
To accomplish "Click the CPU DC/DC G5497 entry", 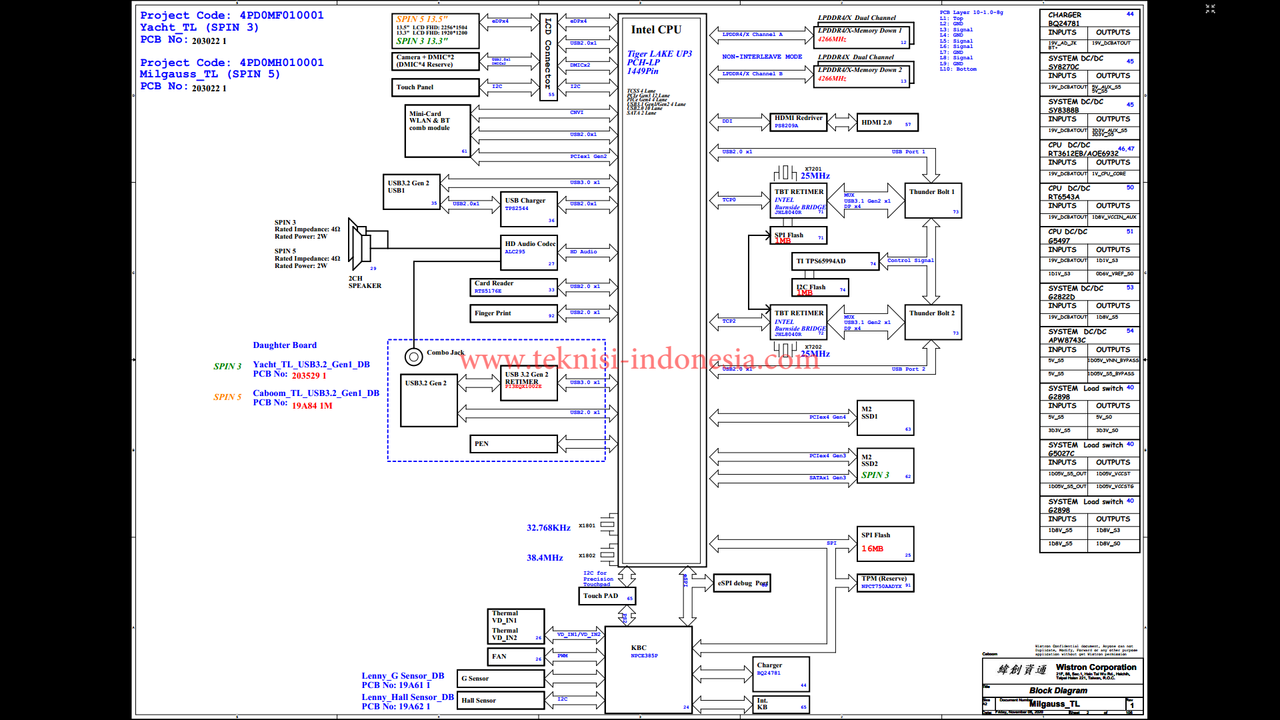I will click(x=1091, y=236).
